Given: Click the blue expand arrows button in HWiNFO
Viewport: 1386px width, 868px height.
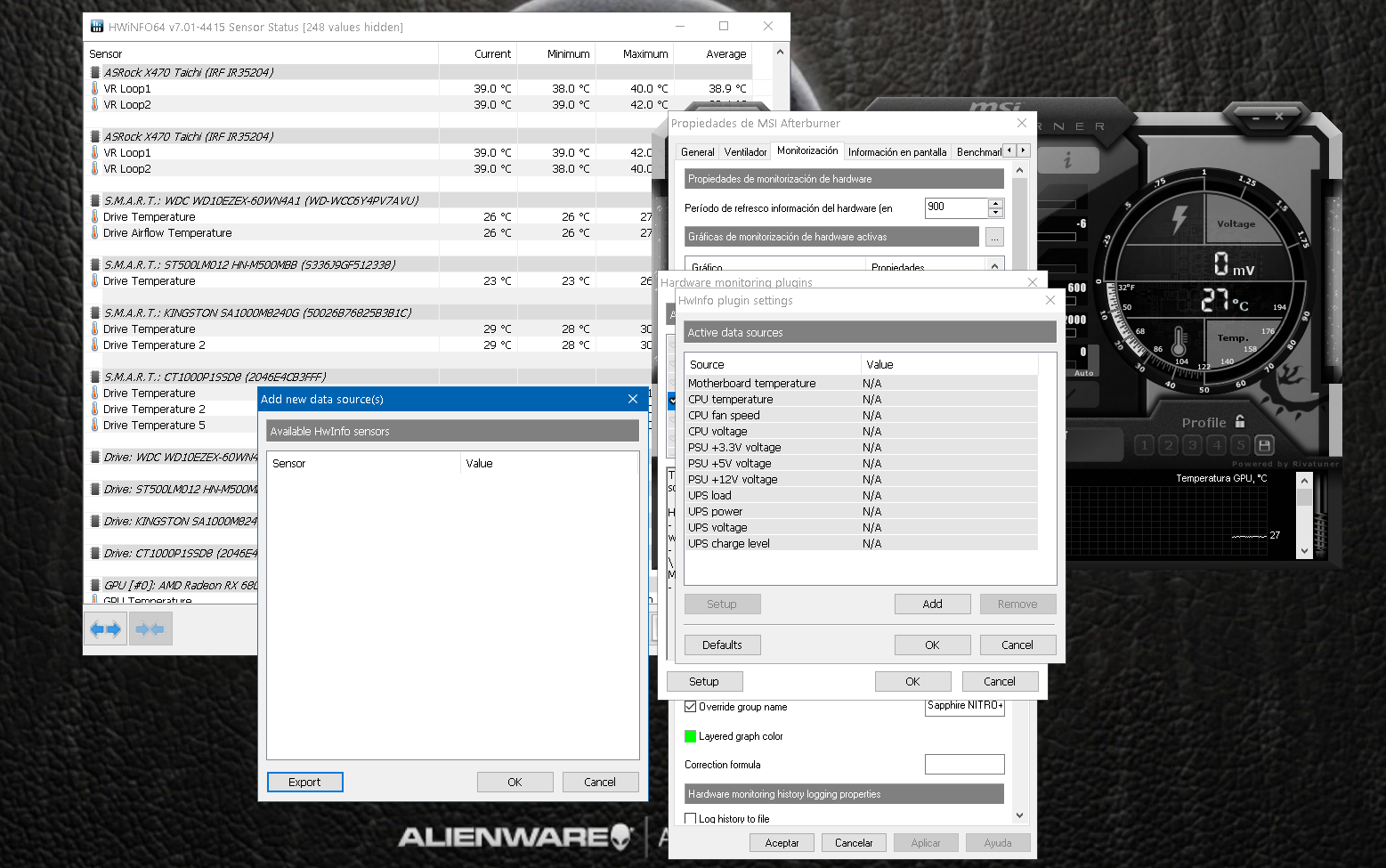Looking at the screenshot, I should pyautogui.click(x=105, y=629).
